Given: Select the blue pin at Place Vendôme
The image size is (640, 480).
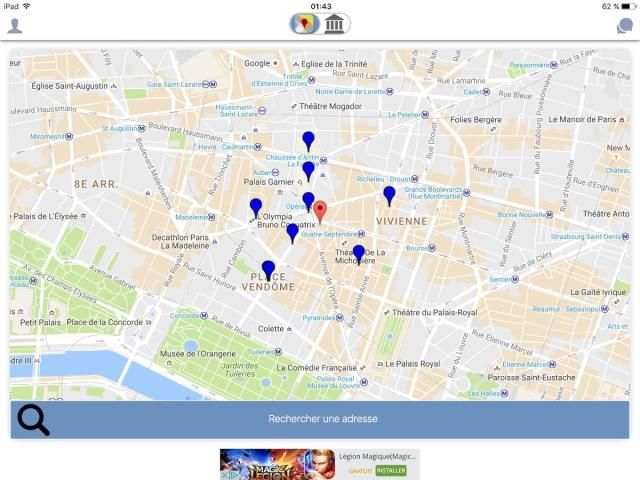Looking at the screenshot, I should click(x=268, y=269).
